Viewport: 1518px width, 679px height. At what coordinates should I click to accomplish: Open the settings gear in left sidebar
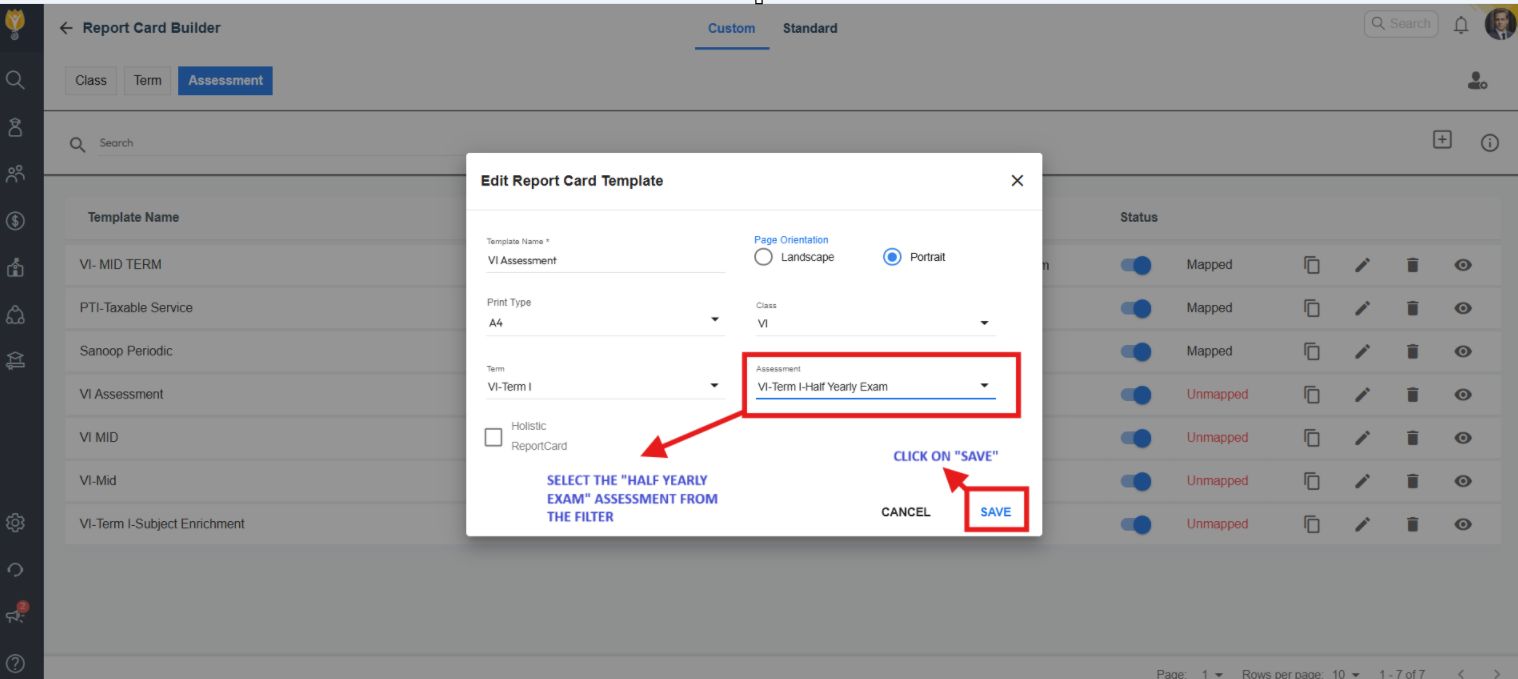point(15,522)
